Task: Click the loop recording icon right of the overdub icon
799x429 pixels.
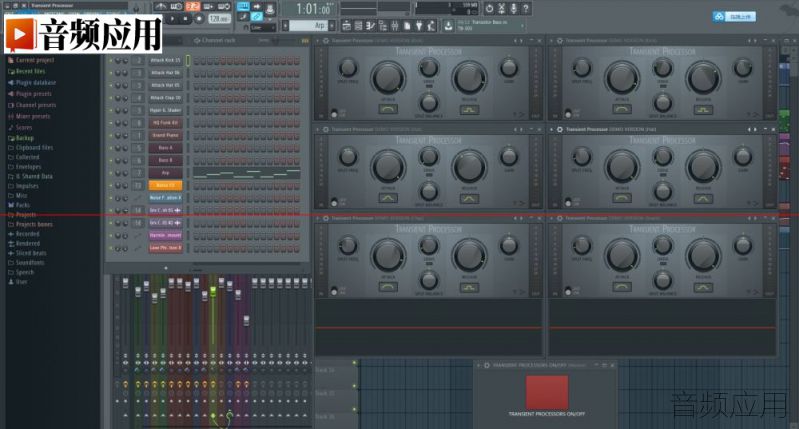Action: point(225,7)
